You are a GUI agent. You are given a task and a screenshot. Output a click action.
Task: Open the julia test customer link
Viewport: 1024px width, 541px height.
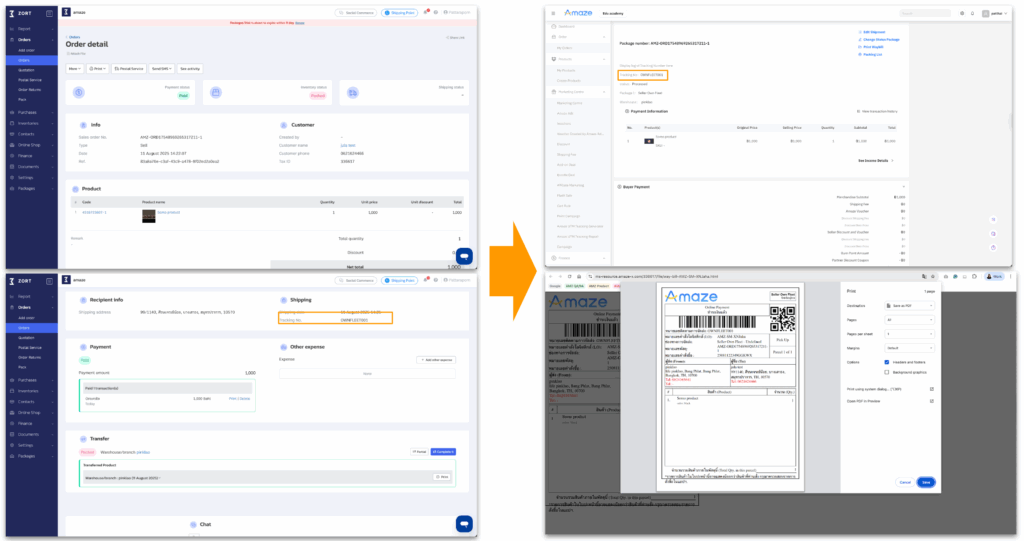[348, 145]
